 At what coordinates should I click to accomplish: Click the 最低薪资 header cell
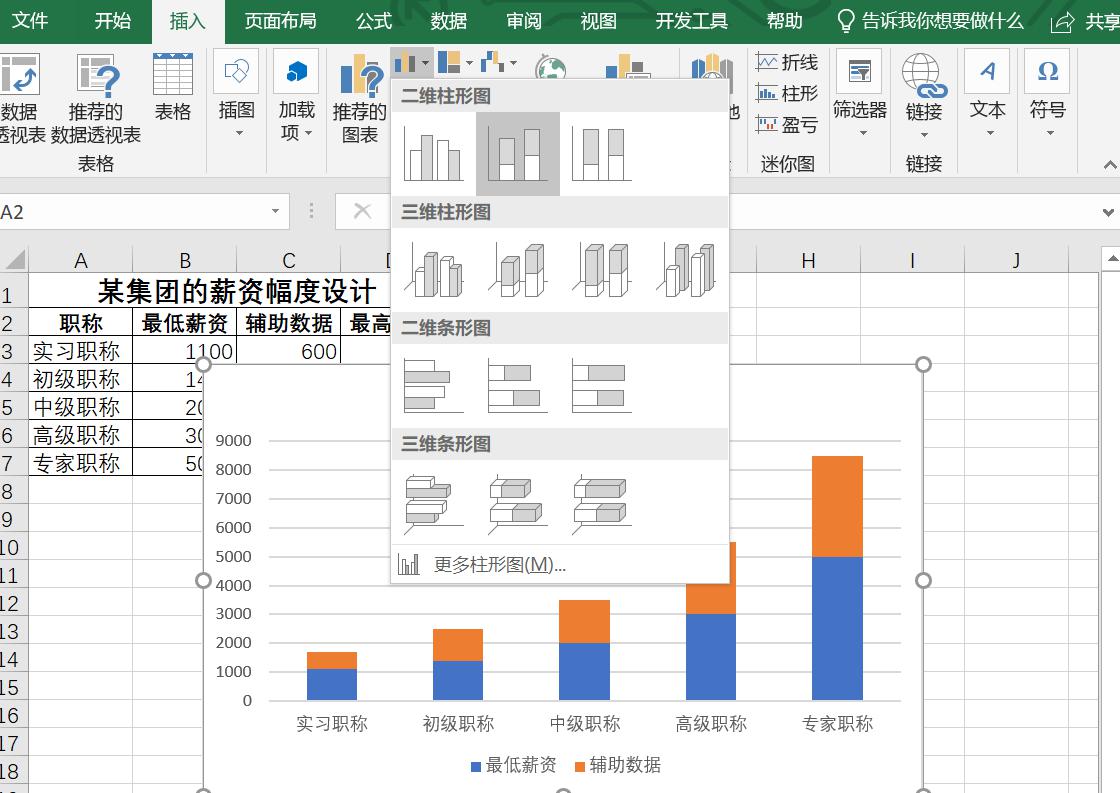(x=184, y=323)
